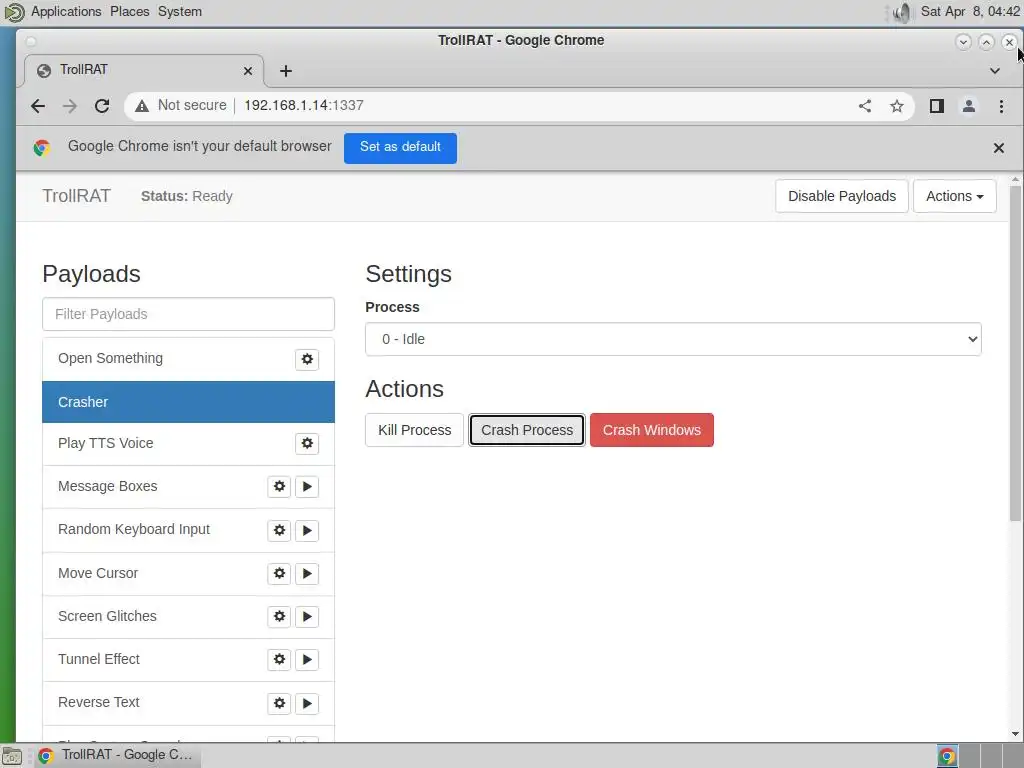Select Play TTS Voice payload
This screenshot has height=768, width=1024.
pos(188,443)
